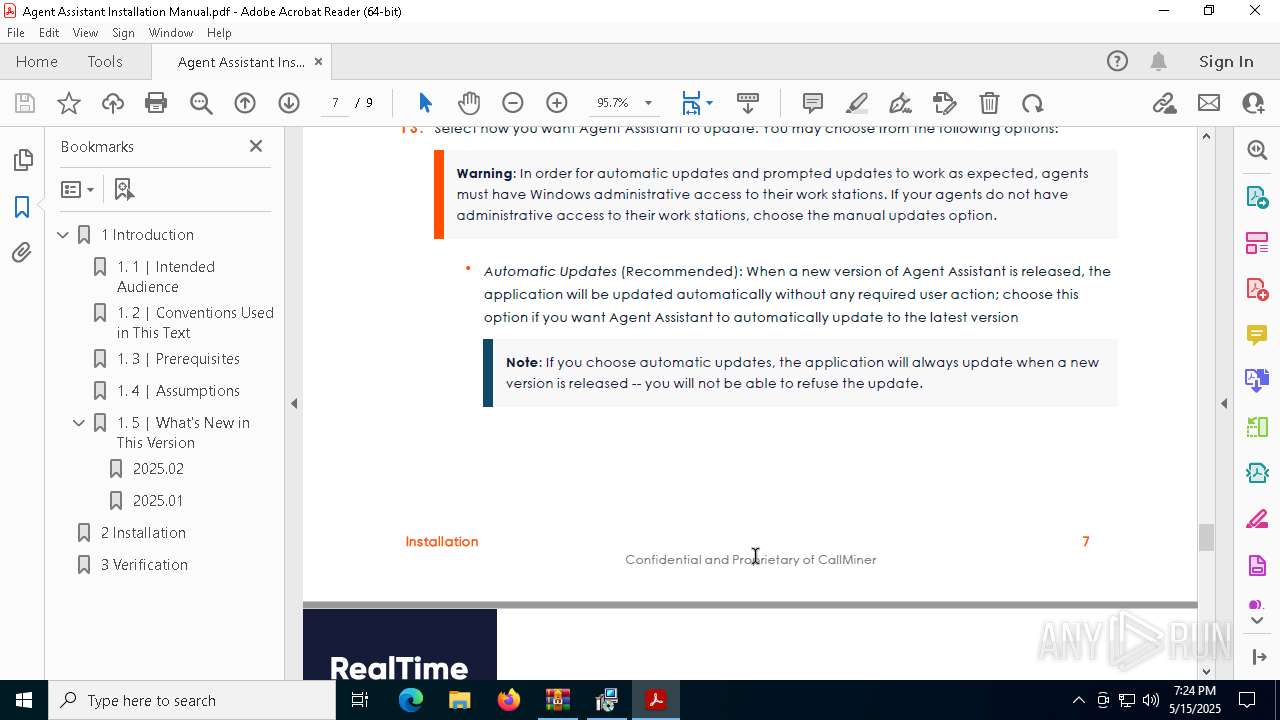Collapse the right tools pane arrow
This screenshot has width=1280, height=720.
(x=1224, y=404)
